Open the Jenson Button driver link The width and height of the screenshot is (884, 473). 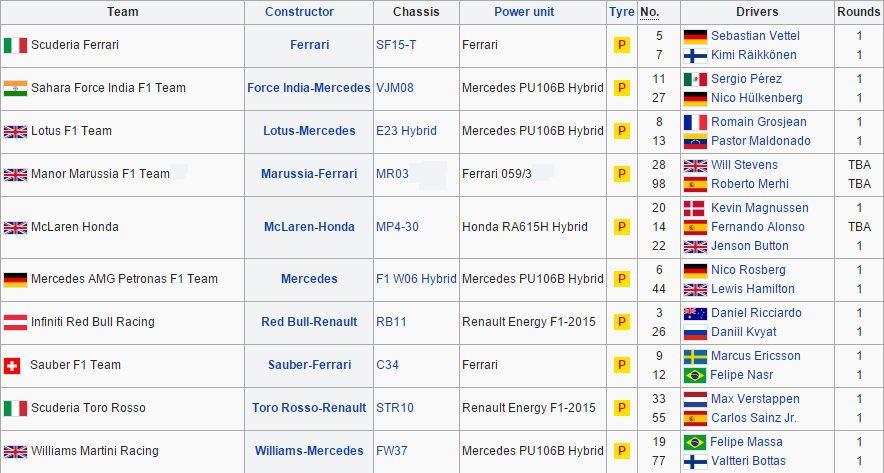(x=750, y=246)
